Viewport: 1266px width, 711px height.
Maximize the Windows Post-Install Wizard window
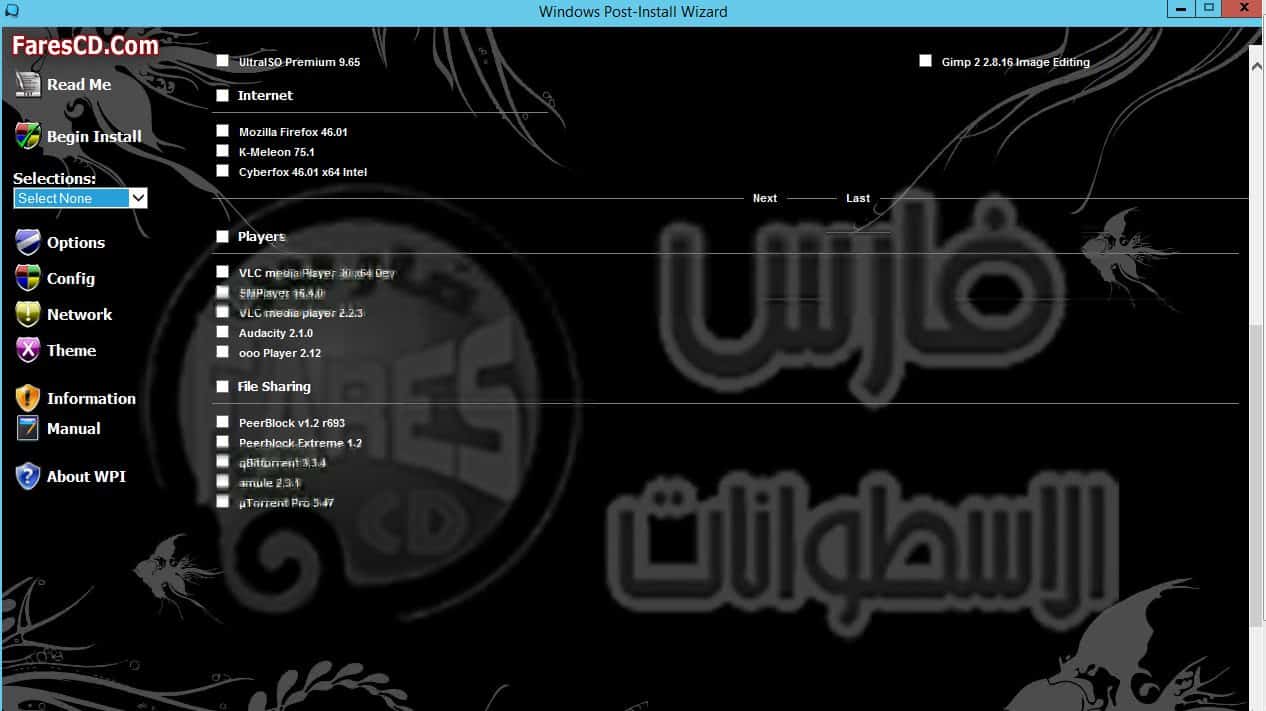[x=1208, y=8]
